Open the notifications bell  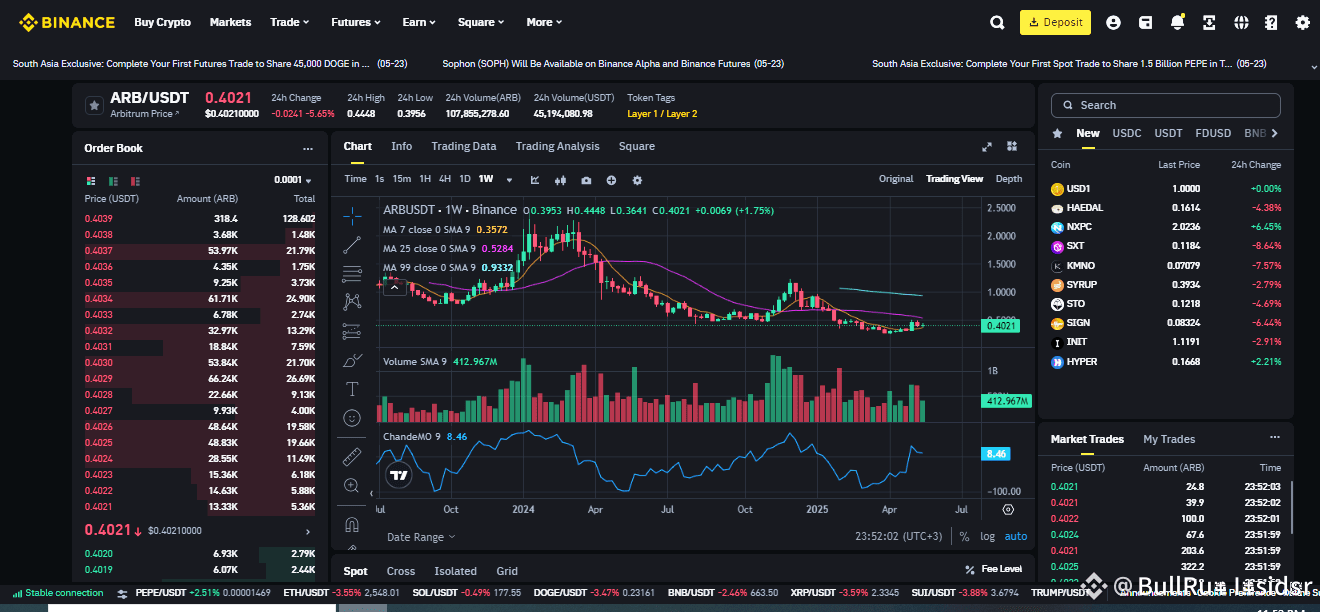(x=1177, y=22)
